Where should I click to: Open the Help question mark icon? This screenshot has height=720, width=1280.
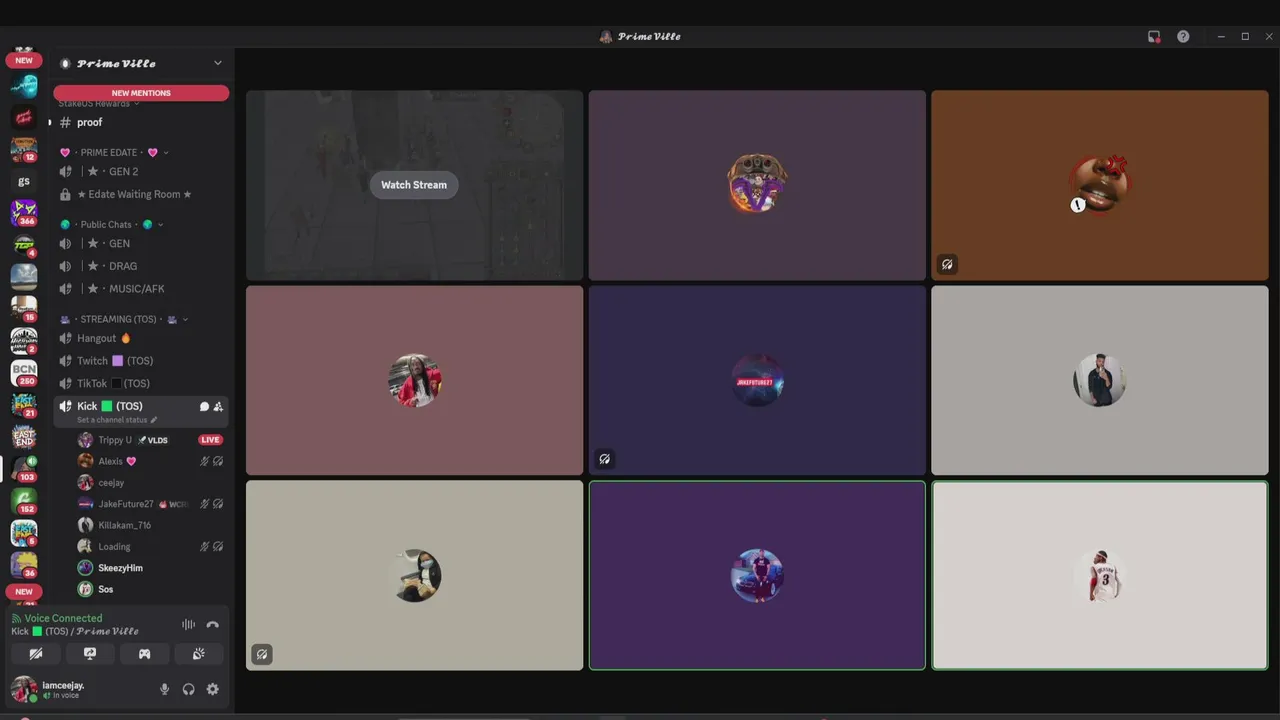pos(1183,36)
